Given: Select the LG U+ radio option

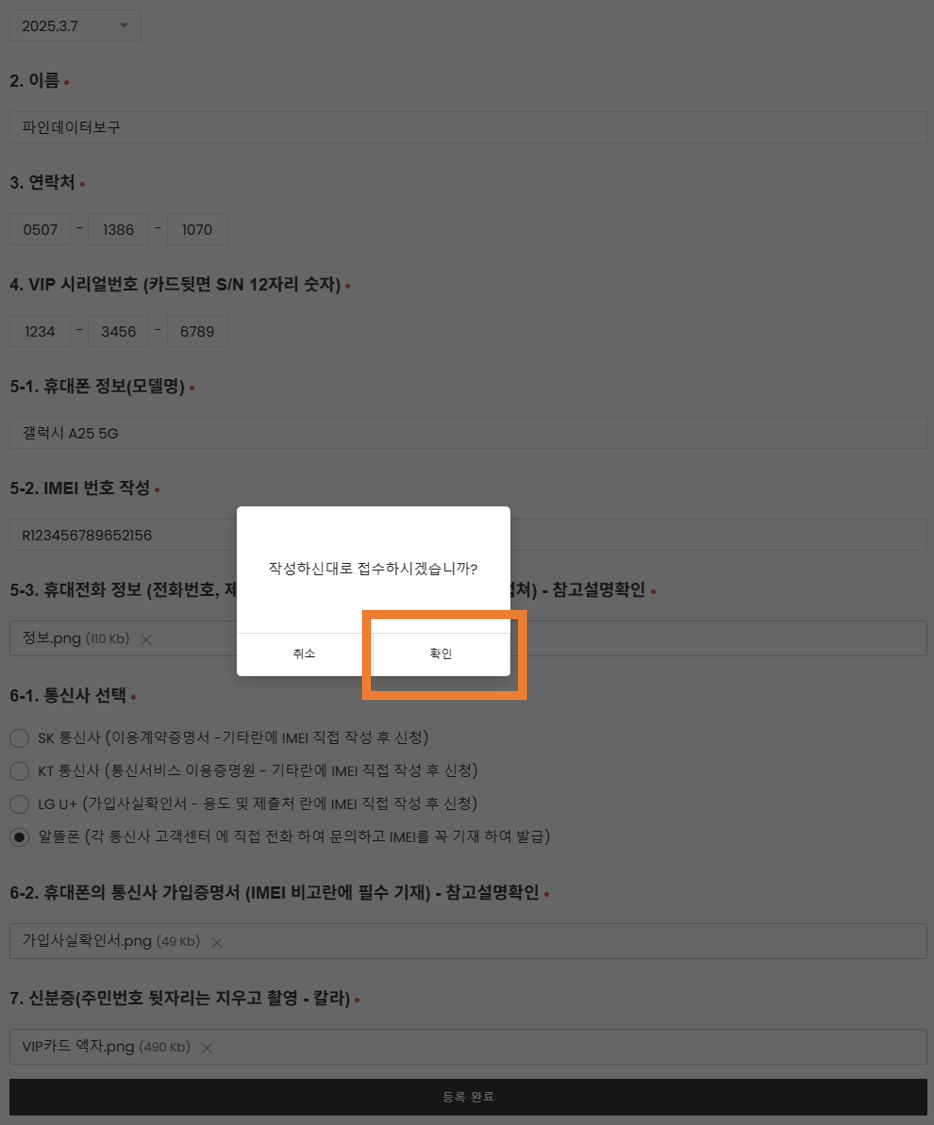Looking at the screenshot, I should (19, 804).
